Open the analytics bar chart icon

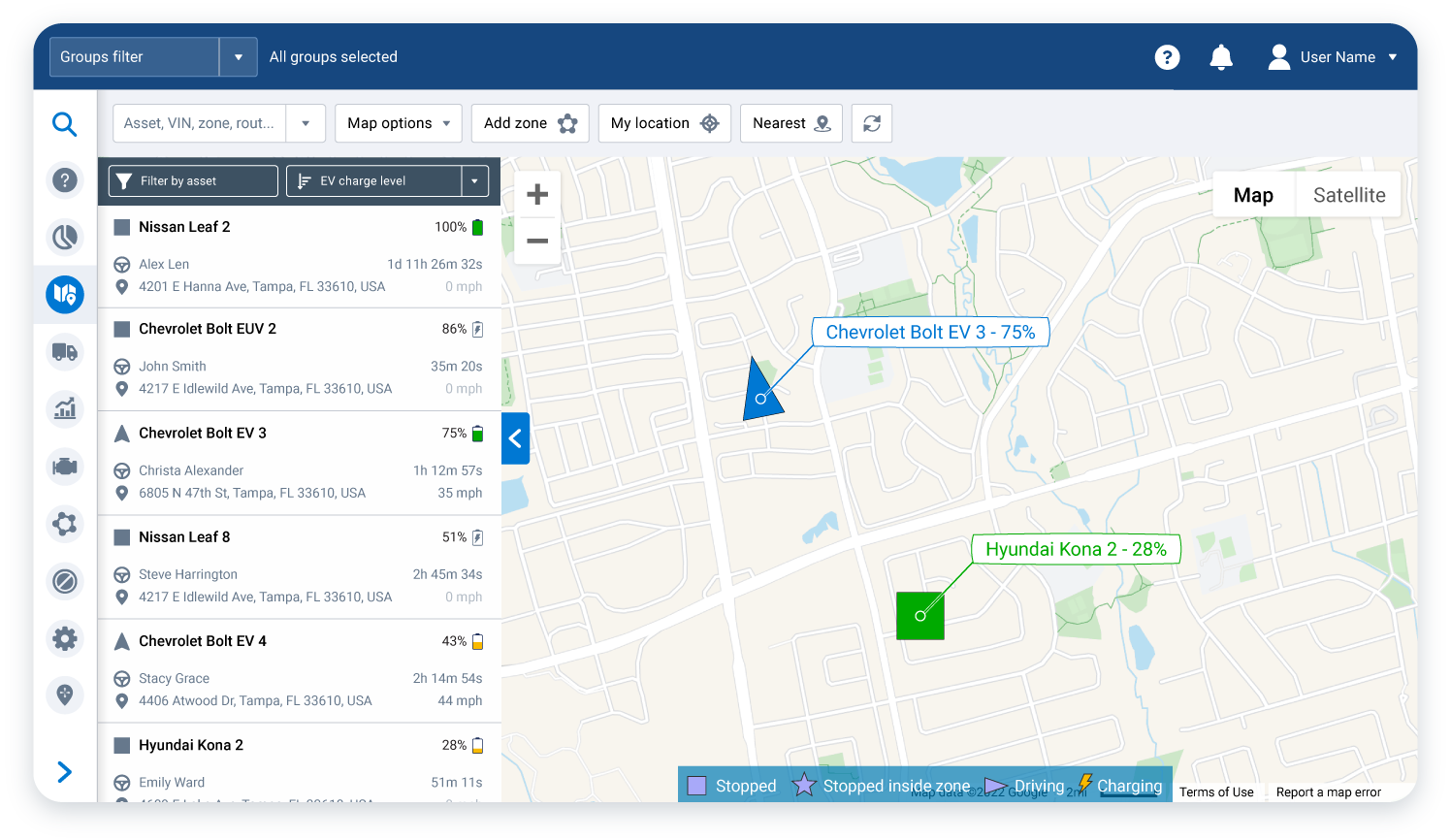65,409
